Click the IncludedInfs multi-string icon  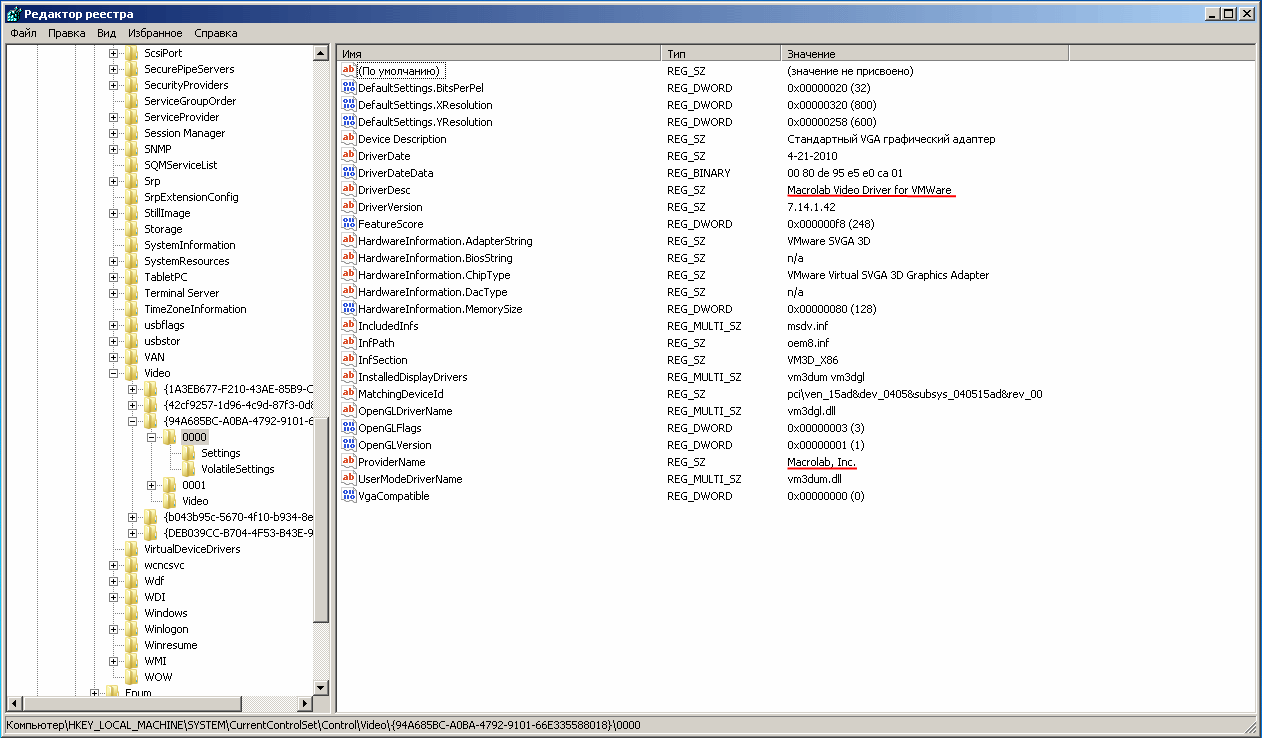pos(349,326)
